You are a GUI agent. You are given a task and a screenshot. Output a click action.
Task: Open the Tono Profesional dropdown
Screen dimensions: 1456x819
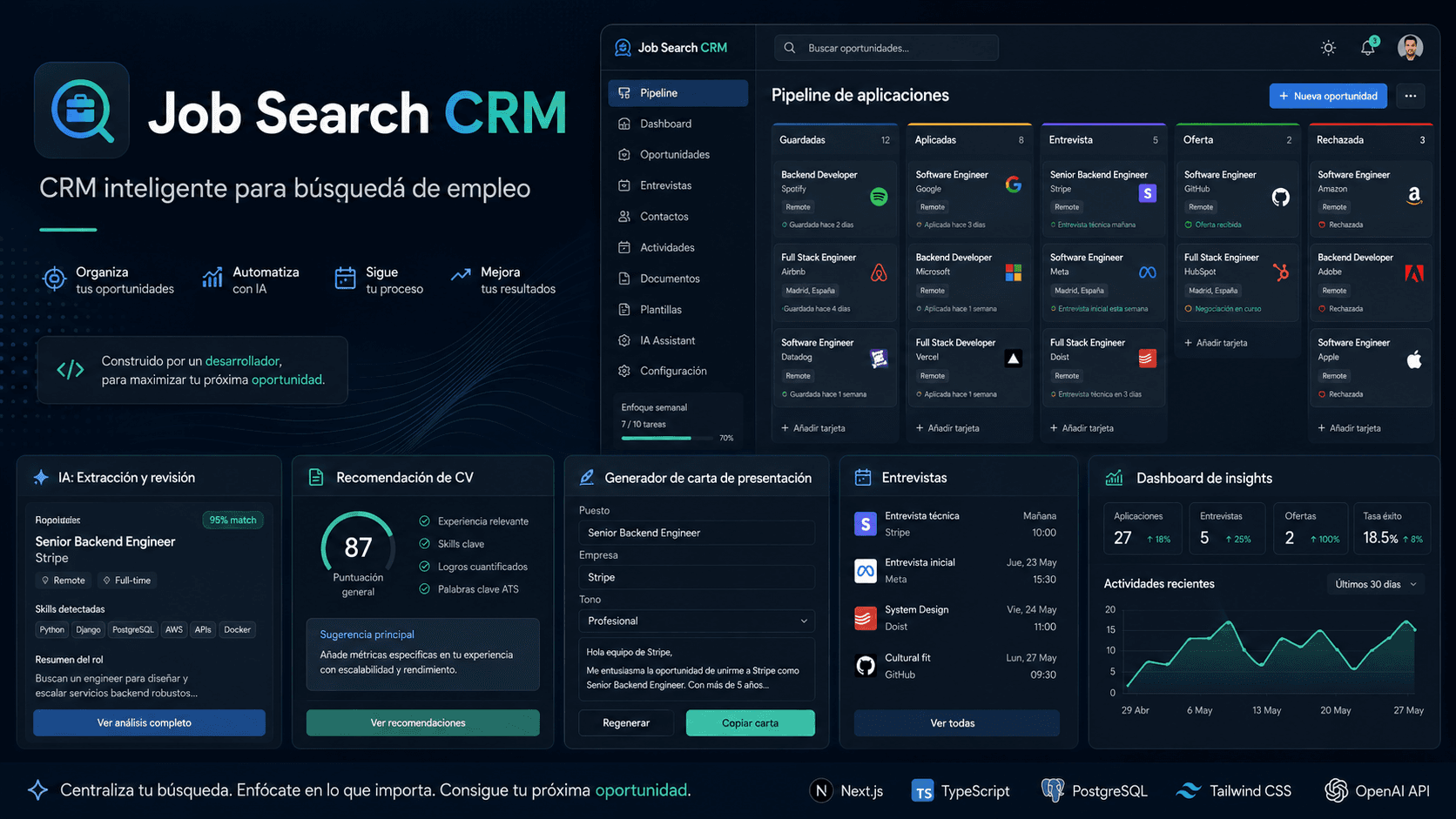(x=697, y=621)
